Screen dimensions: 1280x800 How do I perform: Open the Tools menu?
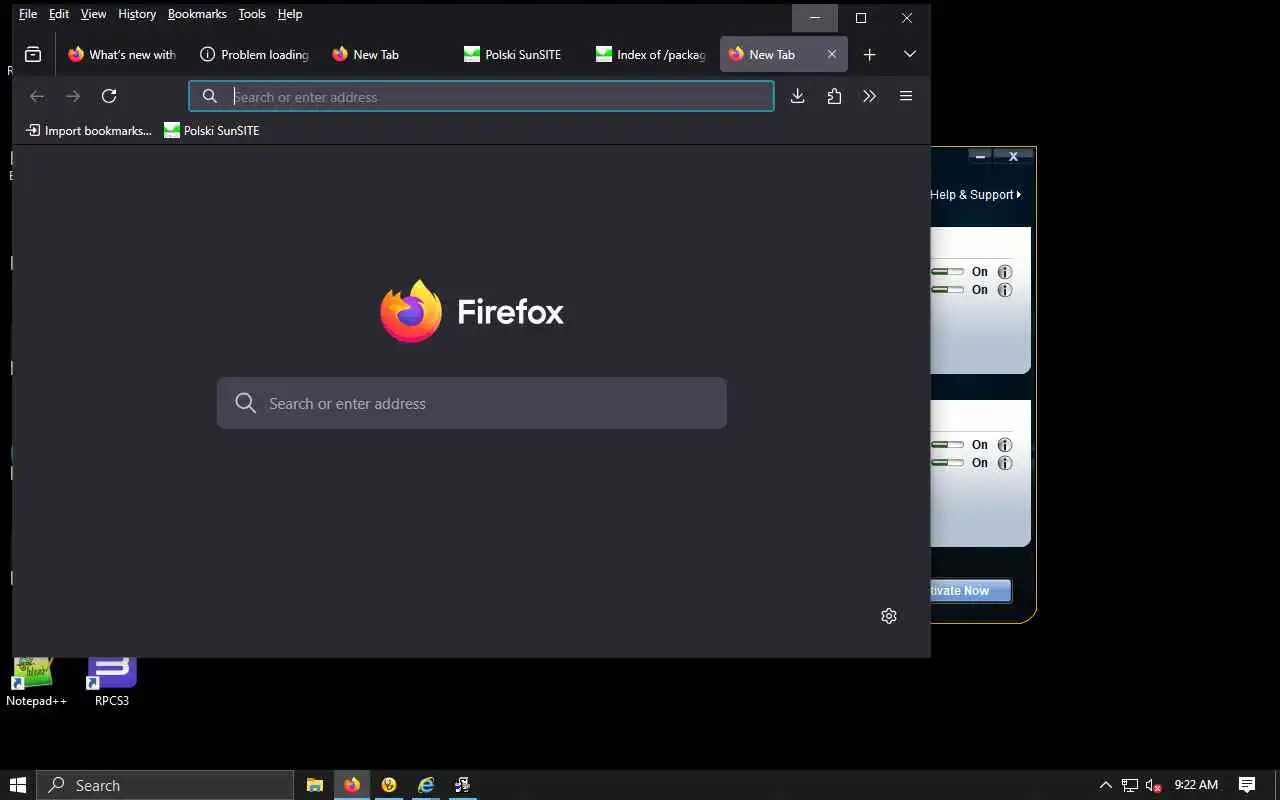click(252, 14)
